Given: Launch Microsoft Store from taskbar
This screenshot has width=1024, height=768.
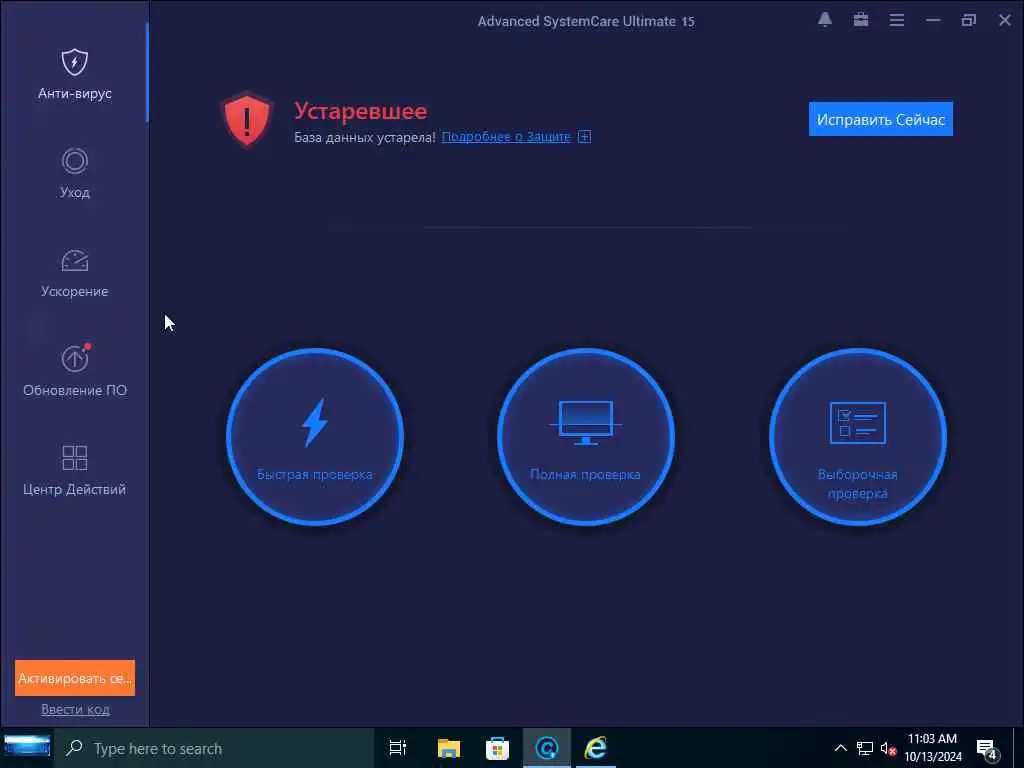Looking at the screenshot, I should click(x=497, y=748).
